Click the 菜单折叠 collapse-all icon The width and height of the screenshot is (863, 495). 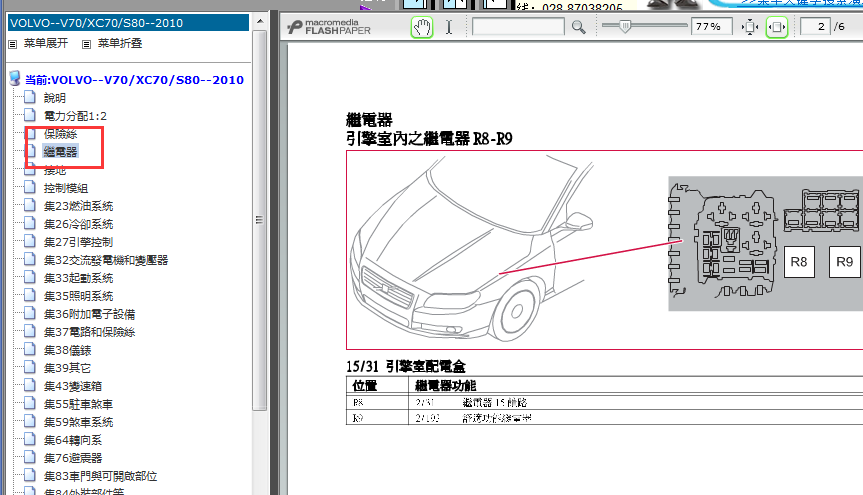click(86, 44)
